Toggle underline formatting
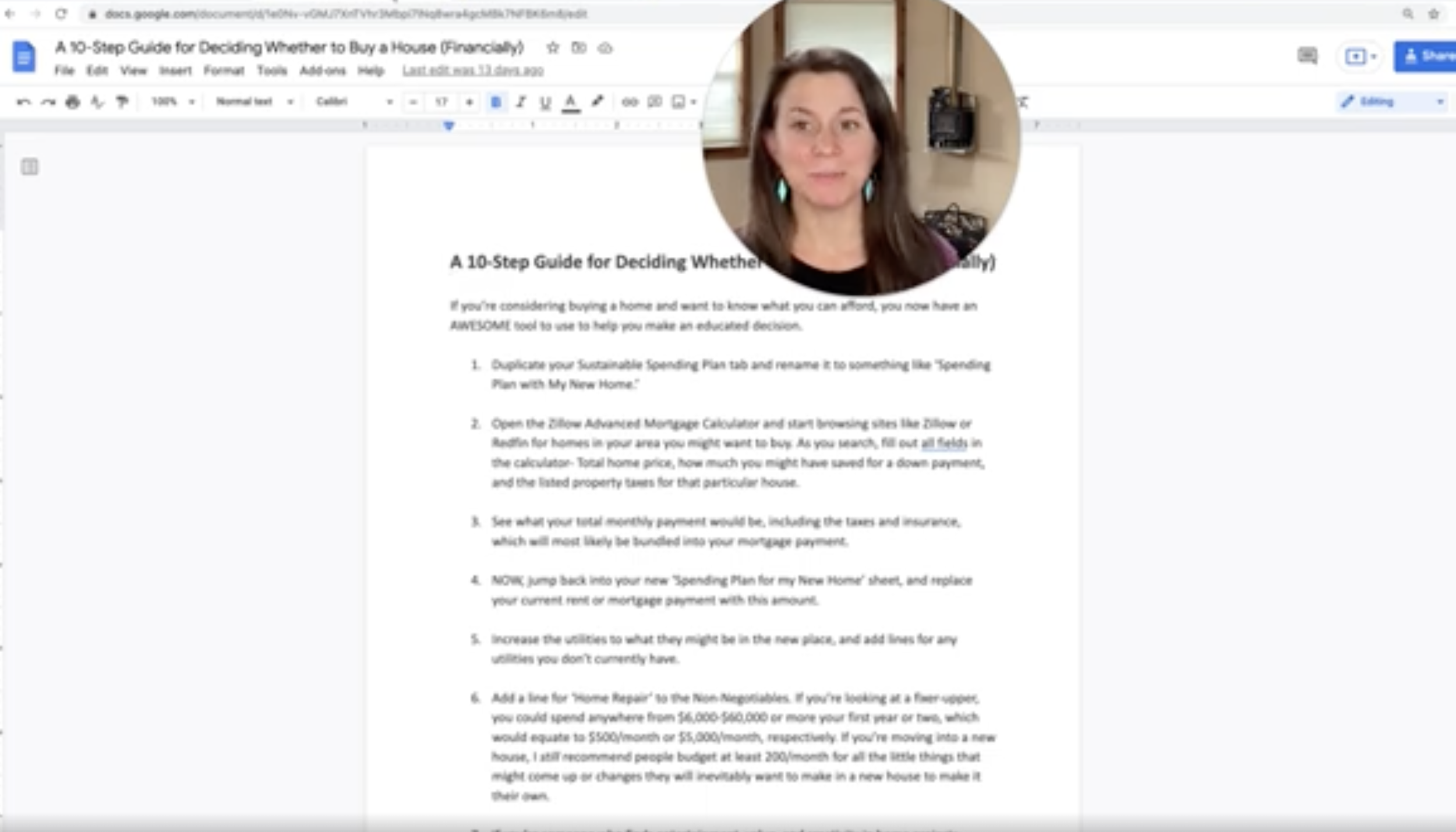Image resolution: width=1456 pixels, height=832 pixels. (x=545, y=102)
